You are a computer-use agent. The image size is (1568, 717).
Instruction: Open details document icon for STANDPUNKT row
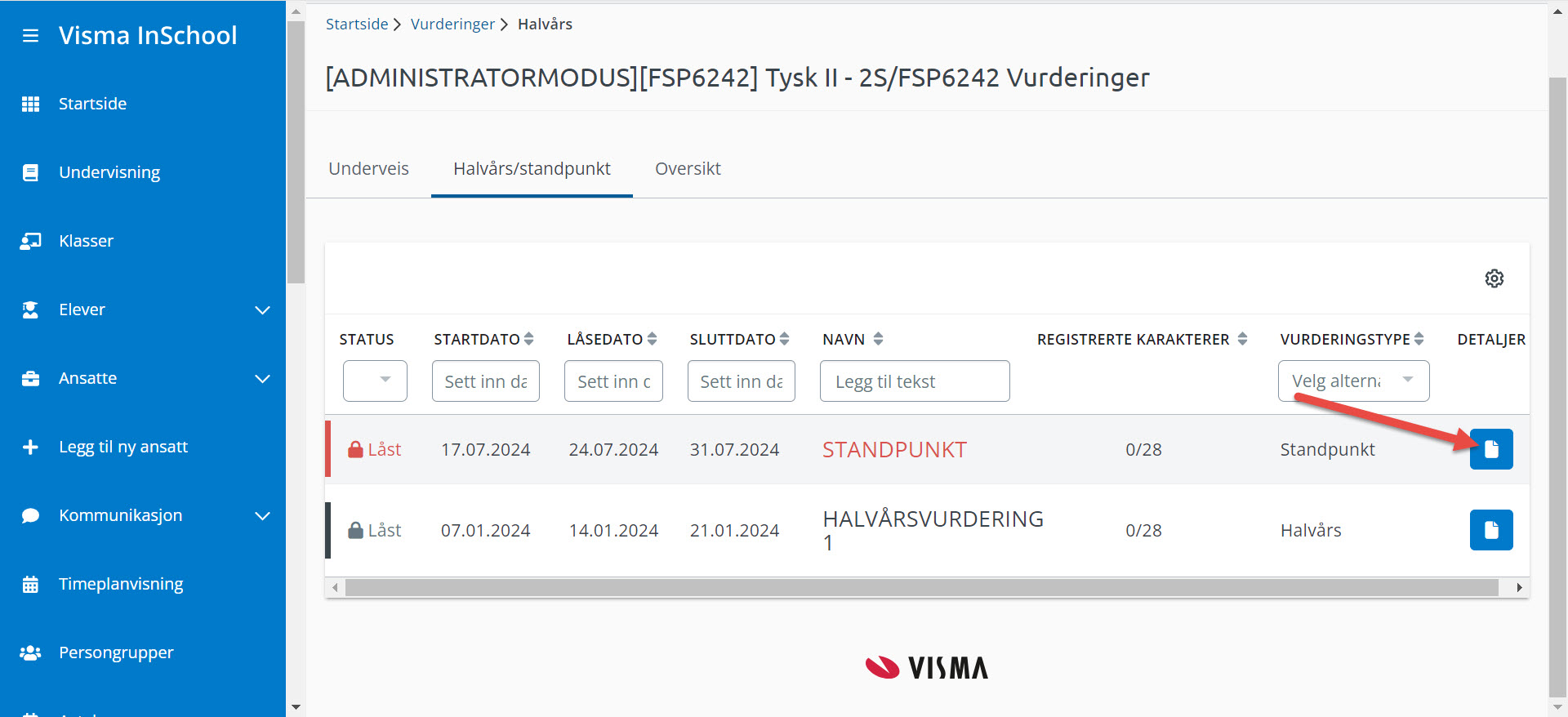click(x=1490, y=449)
